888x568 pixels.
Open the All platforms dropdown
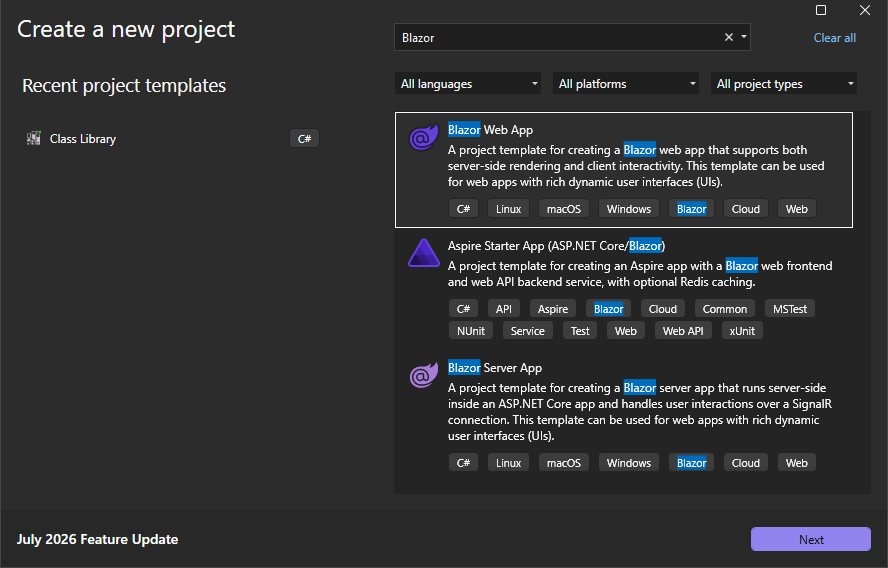[626, 84]
